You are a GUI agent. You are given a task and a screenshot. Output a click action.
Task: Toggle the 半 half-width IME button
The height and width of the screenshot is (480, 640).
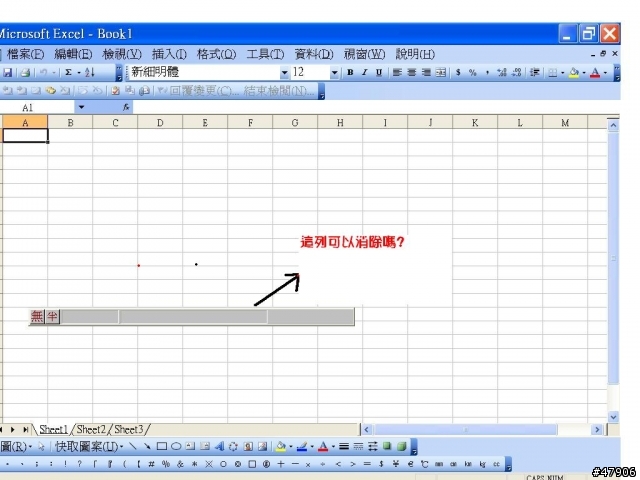(x=53, y=316)
